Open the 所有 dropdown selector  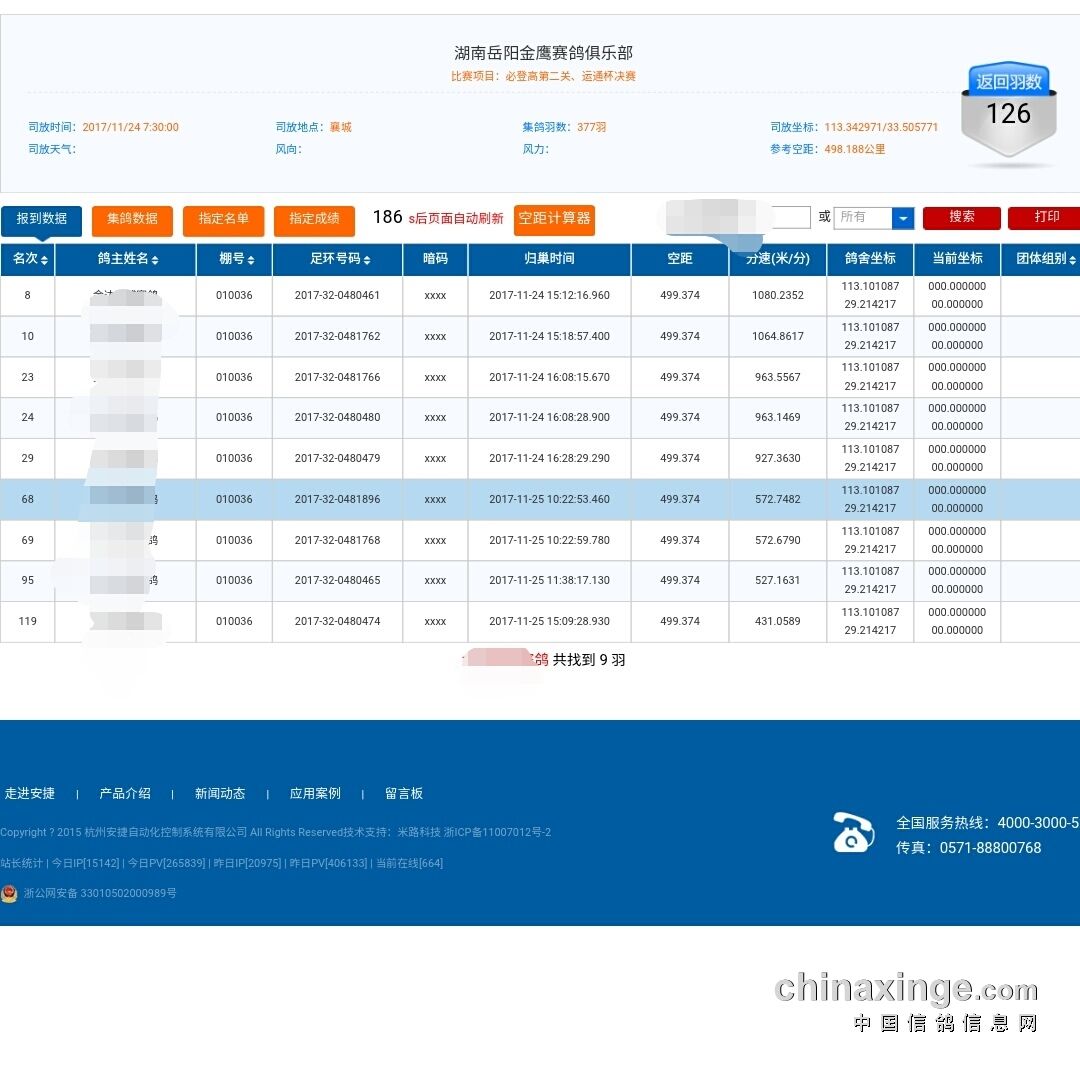[902, 218]
